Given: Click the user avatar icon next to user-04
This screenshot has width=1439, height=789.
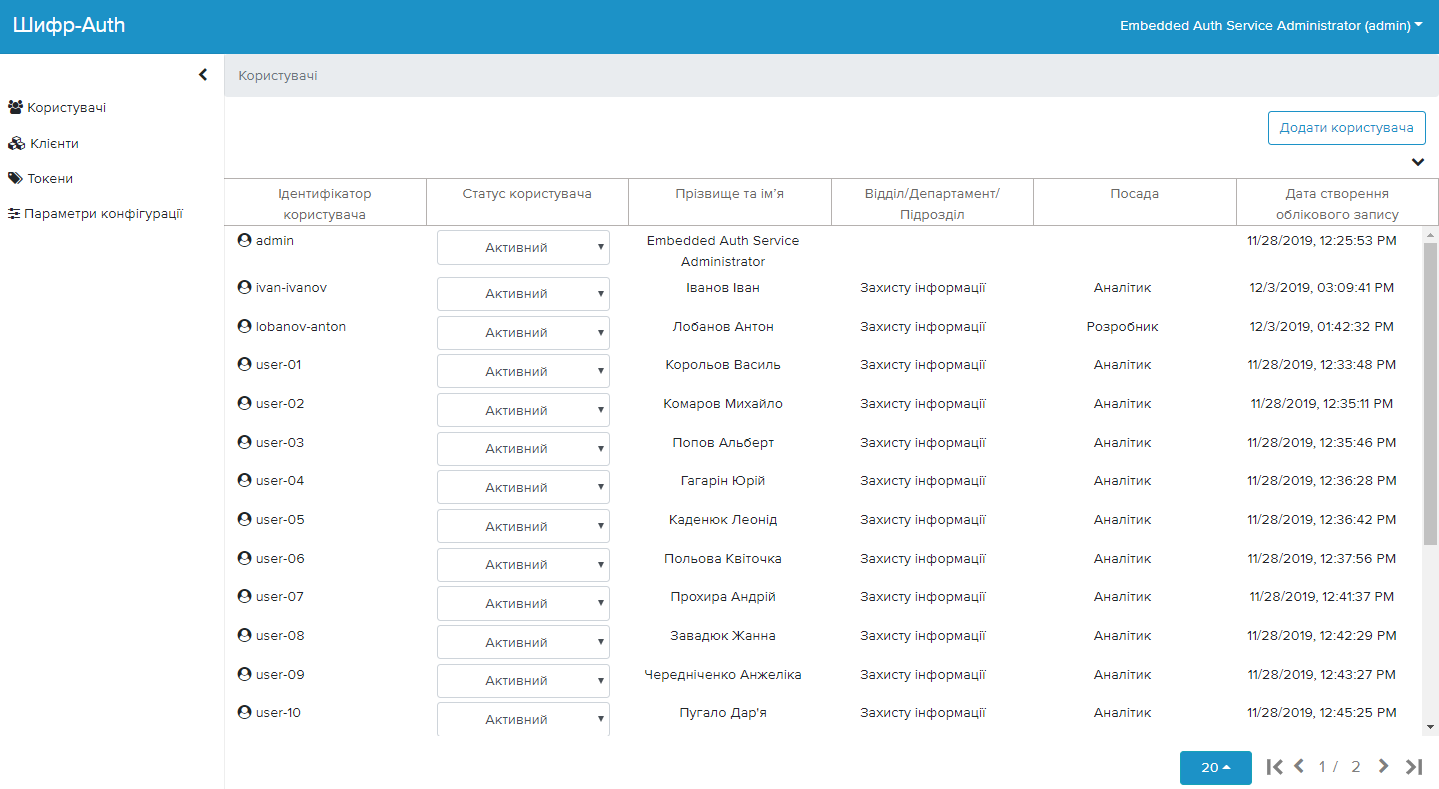Looking at the screenshot, I should (244, 480).
